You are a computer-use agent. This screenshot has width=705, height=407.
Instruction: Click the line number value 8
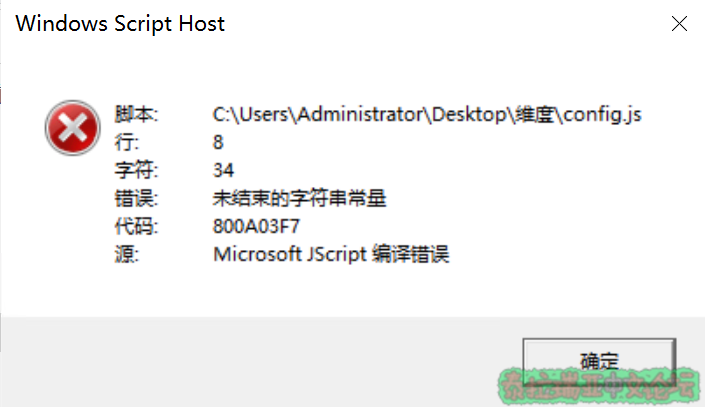pyautogui.click(x=218, y=142)
